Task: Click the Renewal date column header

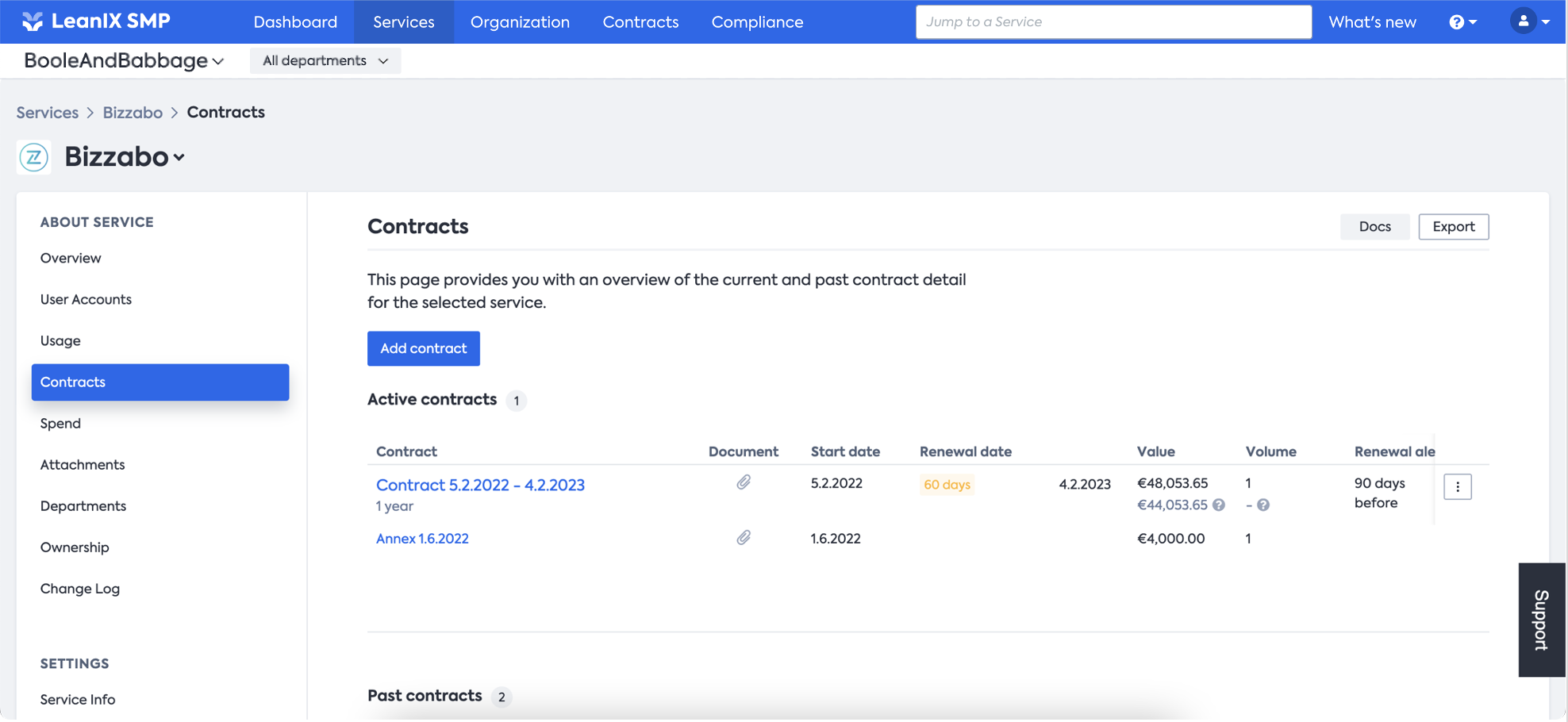Action: (966, 451)
